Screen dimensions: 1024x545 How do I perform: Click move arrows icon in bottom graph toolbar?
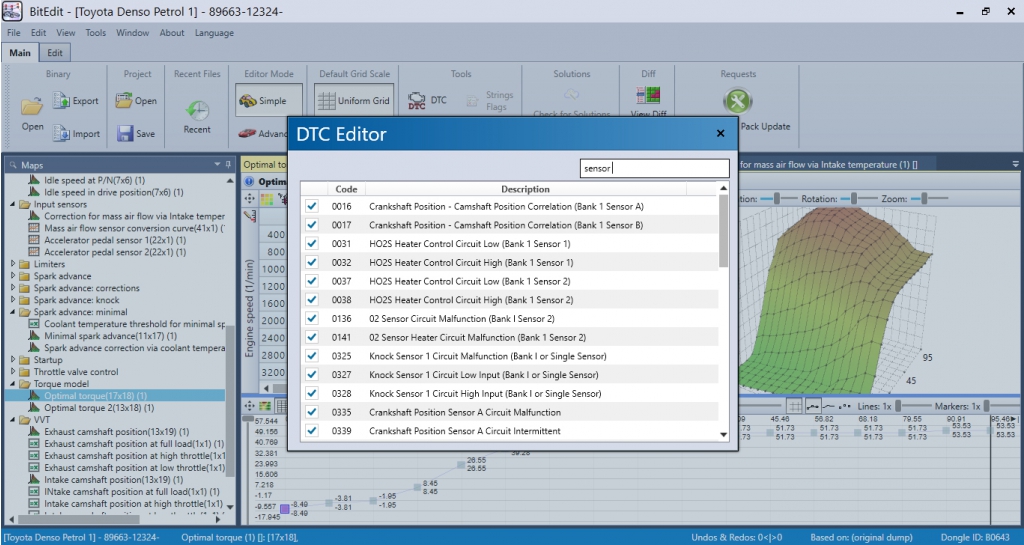pos(249,406)
